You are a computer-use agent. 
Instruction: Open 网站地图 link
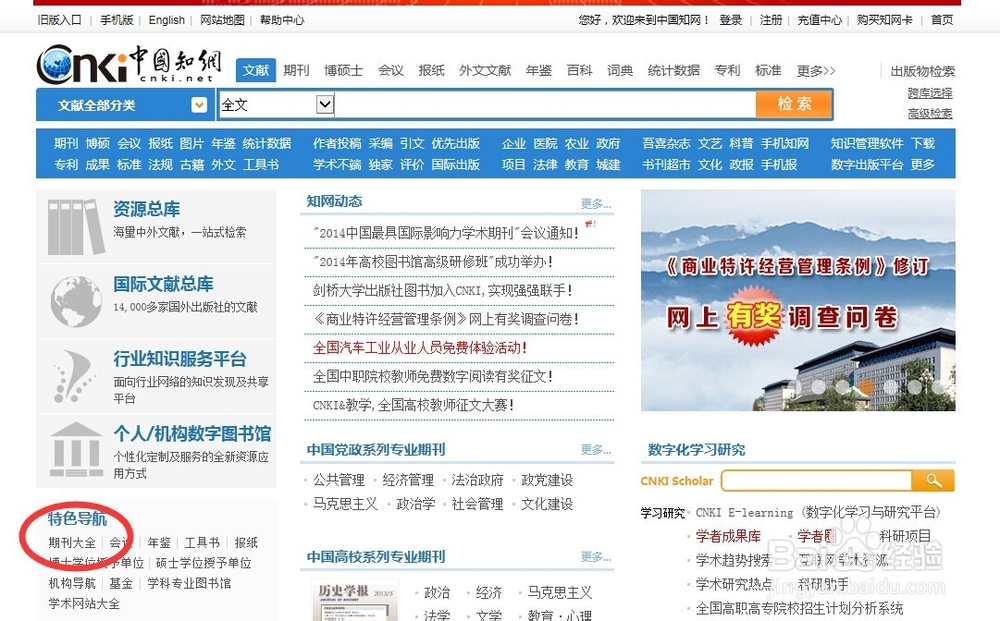pos(222,20)
